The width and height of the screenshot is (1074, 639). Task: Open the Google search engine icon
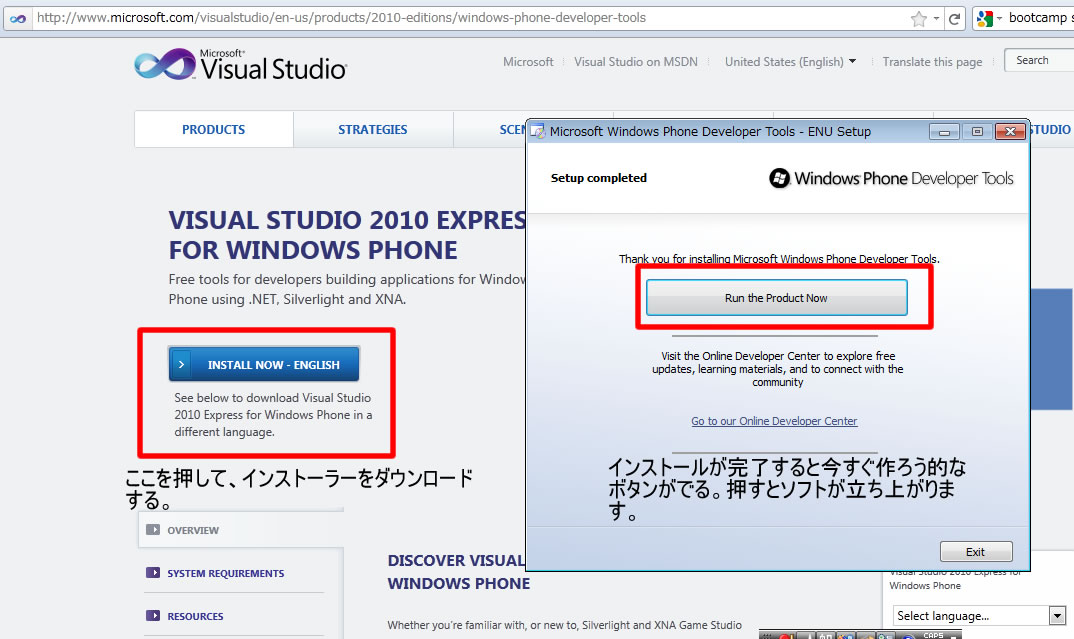pos(984,18)
